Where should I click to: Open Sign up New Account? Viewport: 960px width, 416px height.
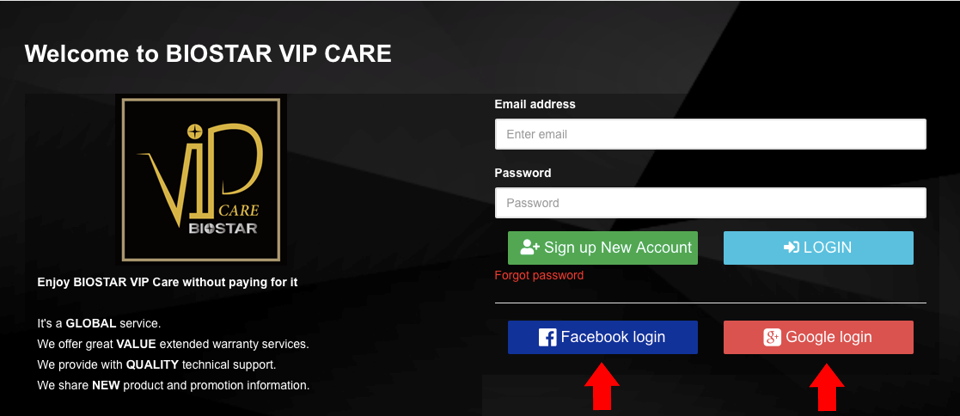pyautogui.click(x=602, y=248)
